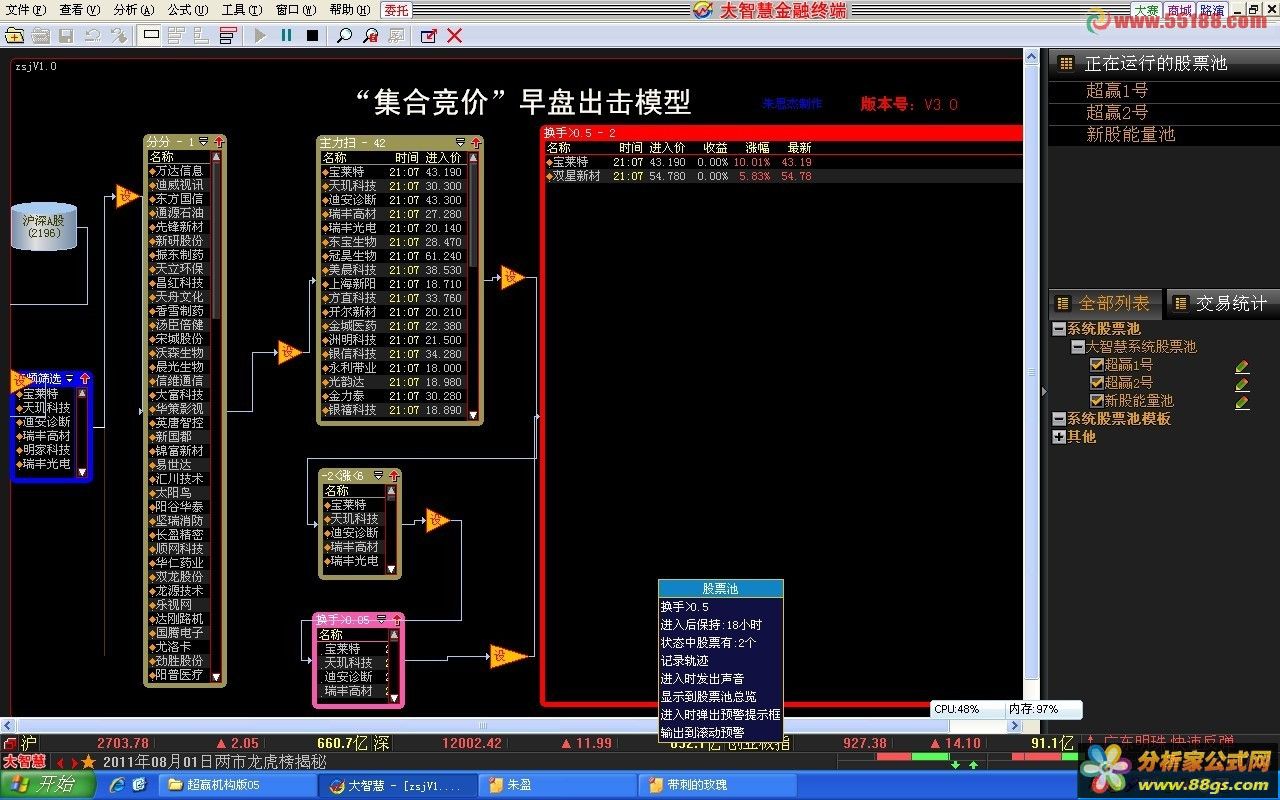Click the orange triangle node right of pink 换手 box
1280x800 pixels.
coord(508,657)
